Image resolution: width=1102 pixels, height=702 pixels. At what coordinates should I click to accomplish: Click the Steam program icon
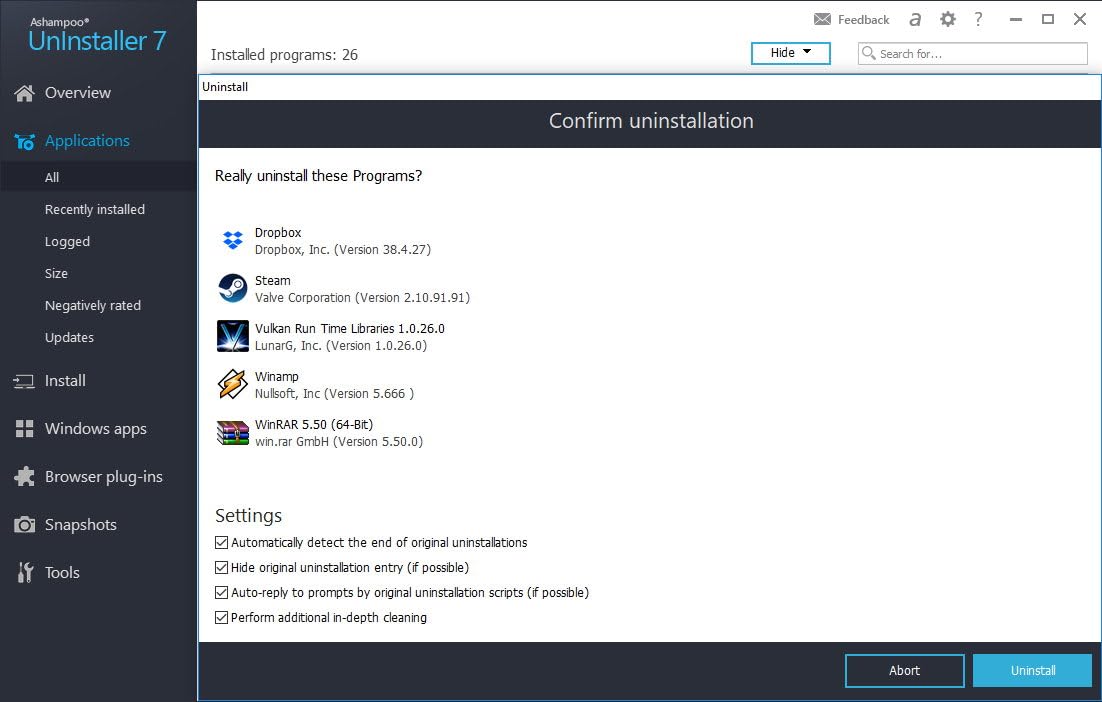tap(233, 288)
